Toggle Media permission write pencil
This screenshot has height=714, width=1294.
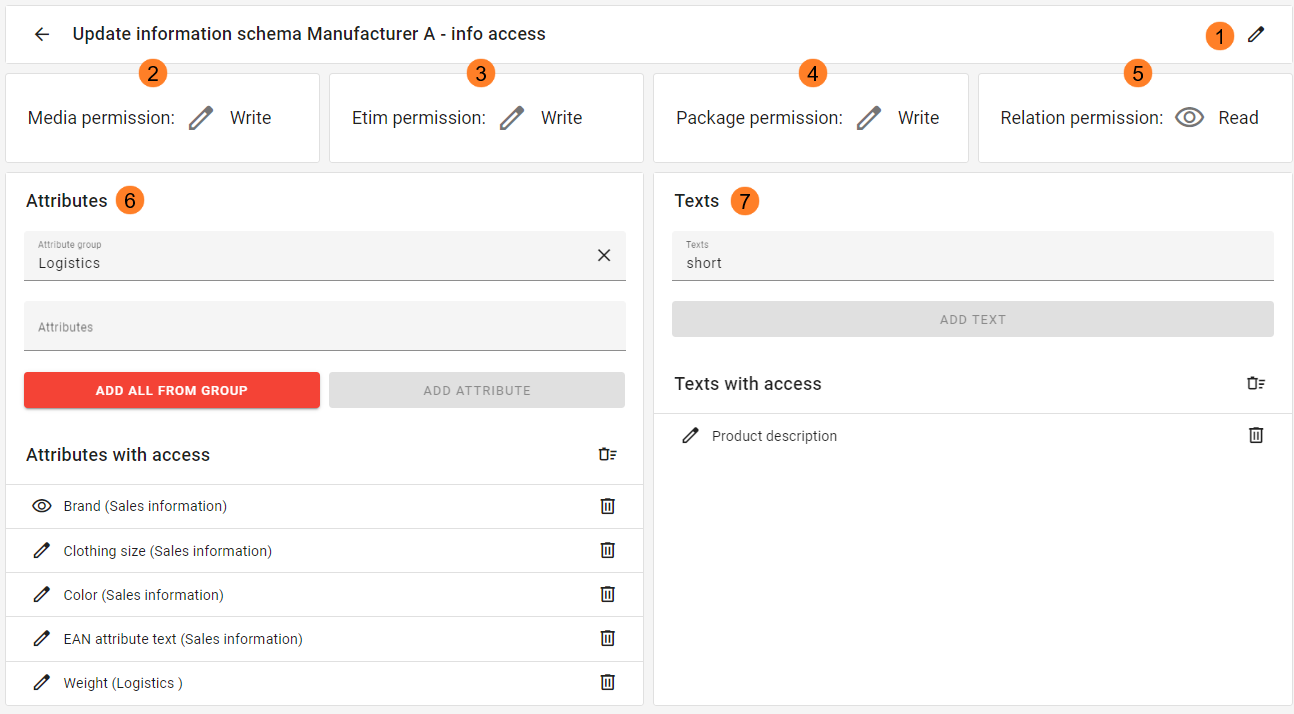pyautogui.click(x=201, y=118)
